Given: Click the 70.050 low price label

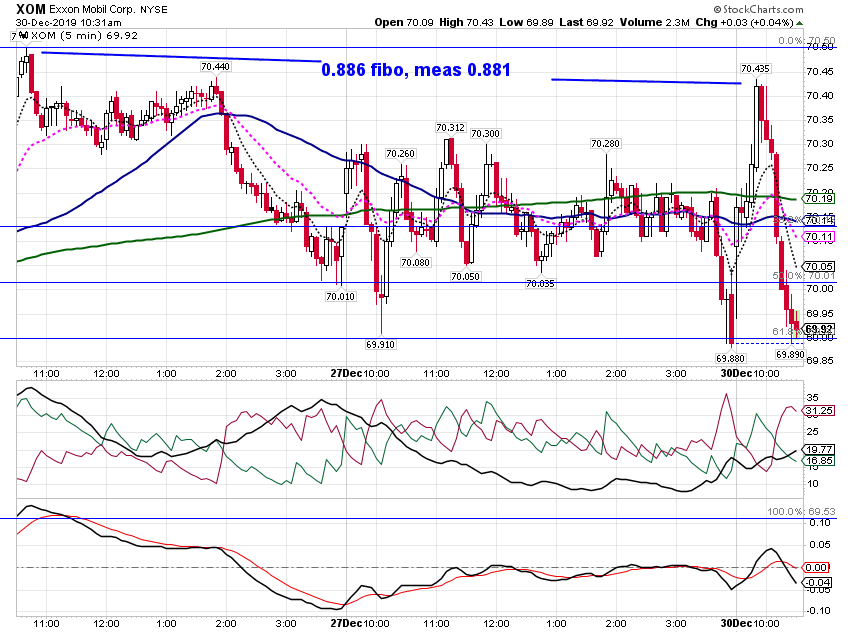Looking at the screenshot, I should click(465, 276).
